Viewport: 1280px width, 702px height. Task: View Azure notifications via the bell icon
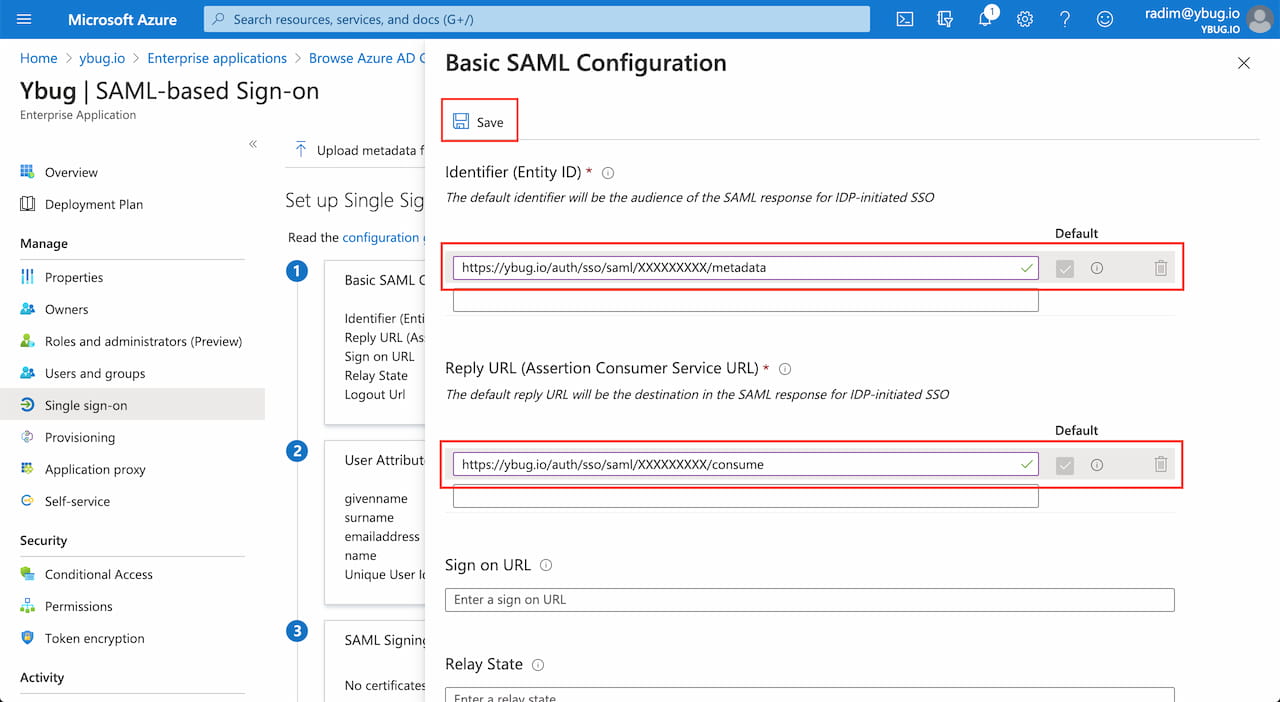point(985,19)
